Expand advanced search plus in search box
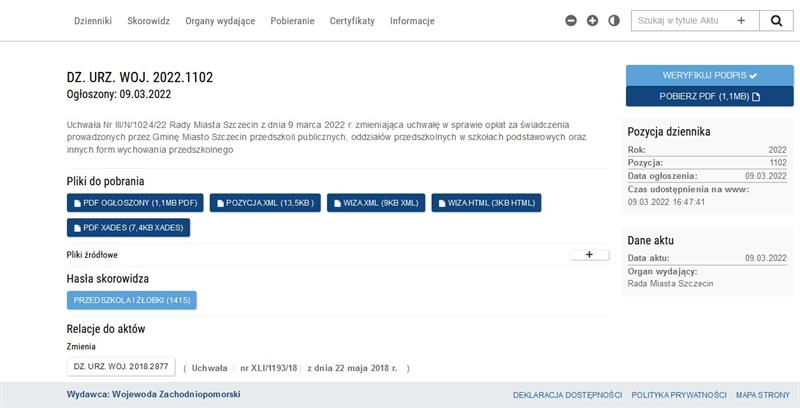Viewport: 800px width, 408px height. point(741,20)
